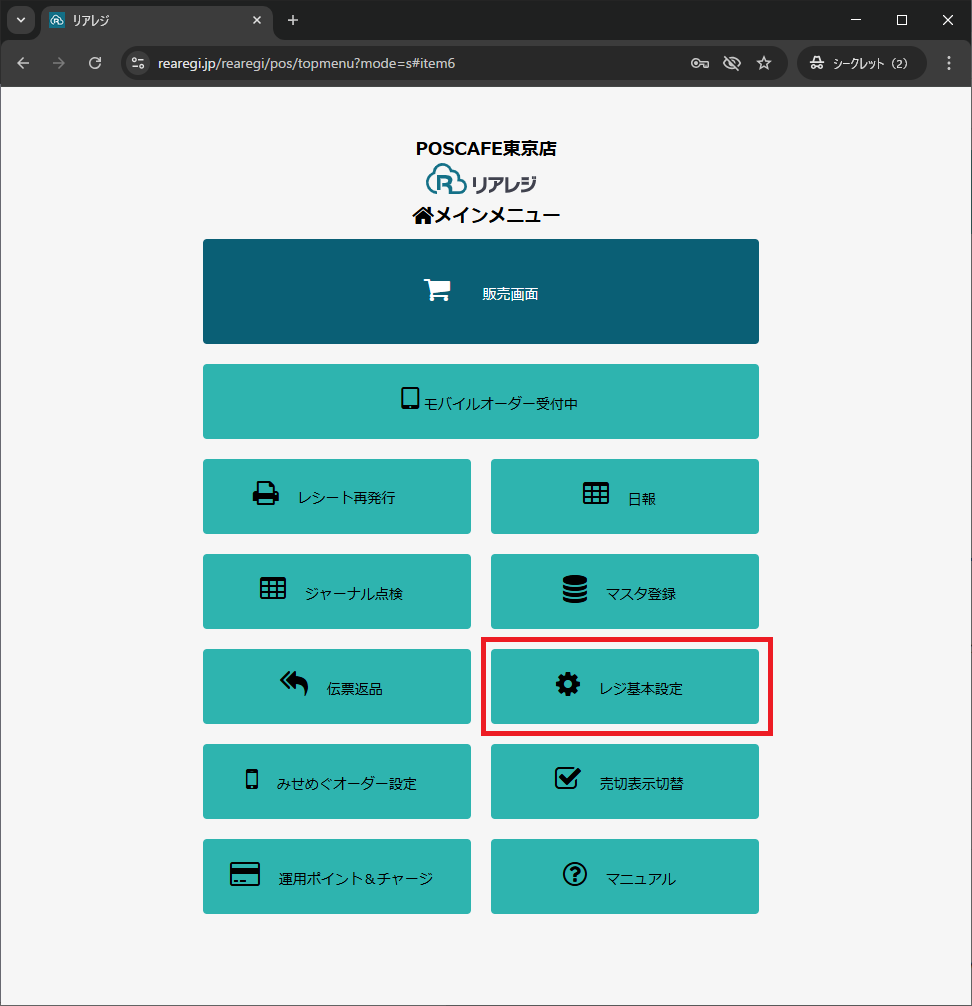Open site information icon in address bar

138,63
